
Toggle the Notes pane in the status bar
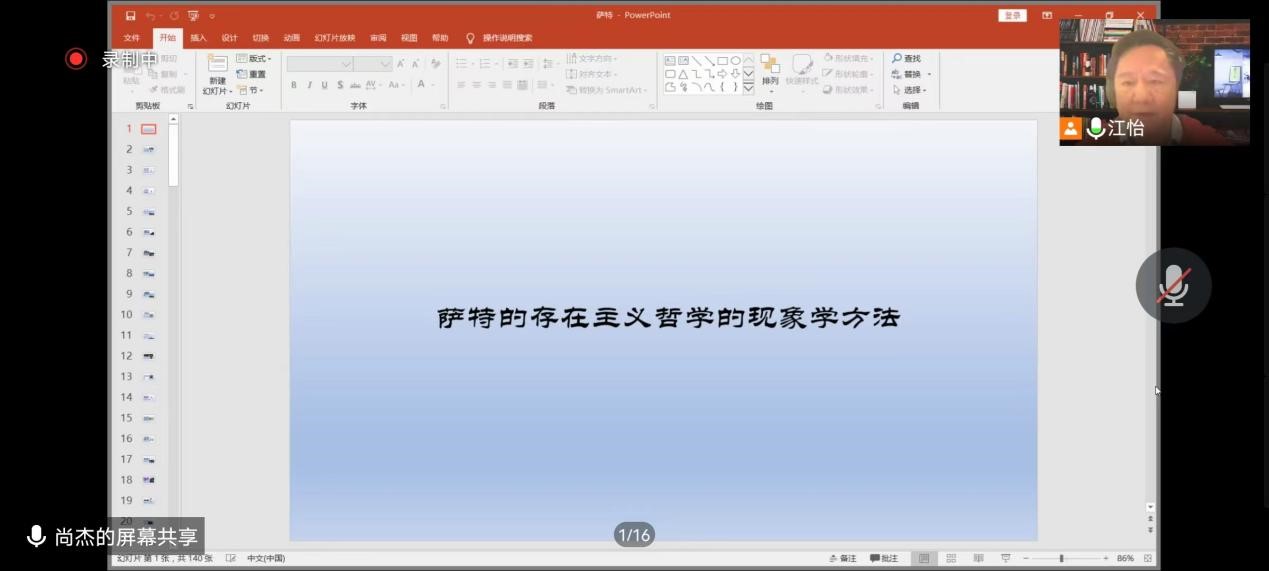(x=842, y=558)
